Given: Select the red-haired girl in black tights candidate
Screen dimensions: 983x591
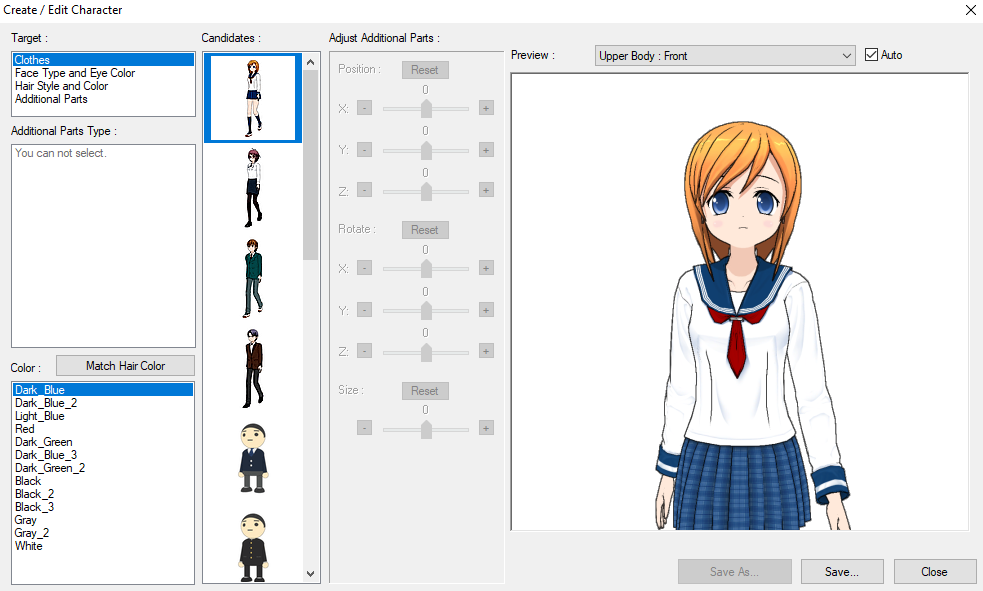Looking at the screenshot, I should (253, 188).
